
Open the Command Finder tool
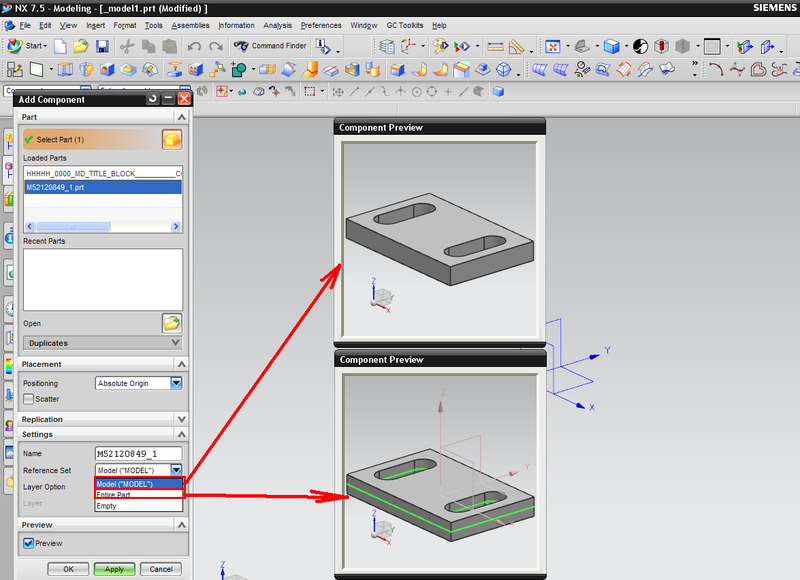[270, 46]
